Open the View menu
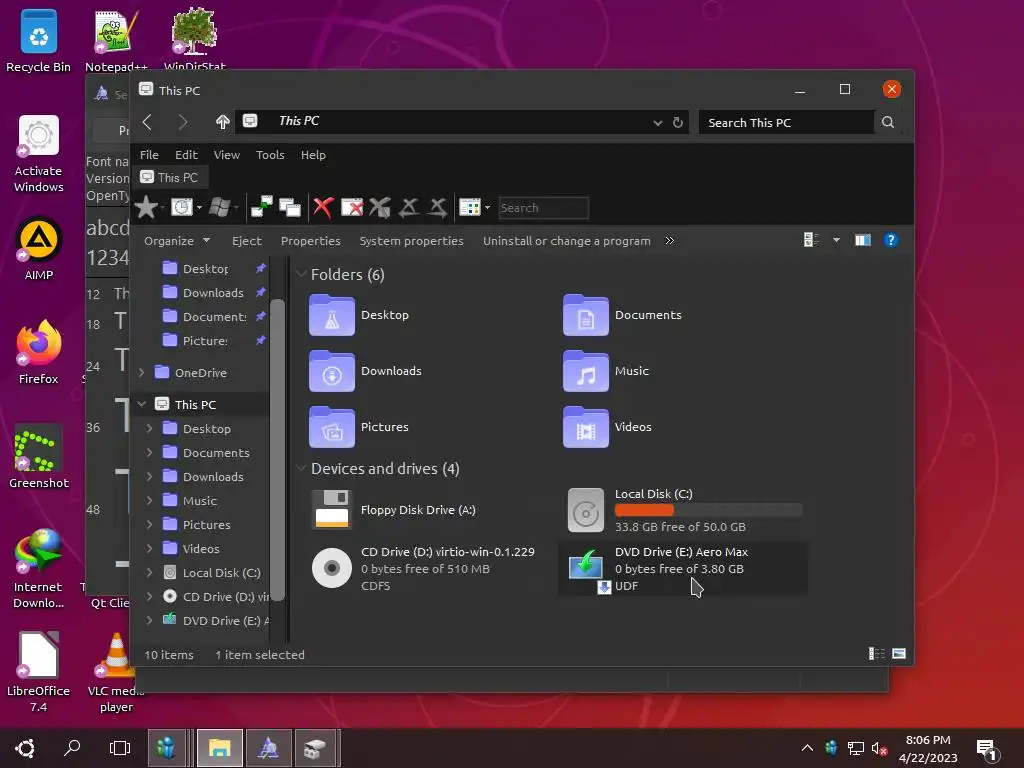1024x768 pixels. [227, 155]
